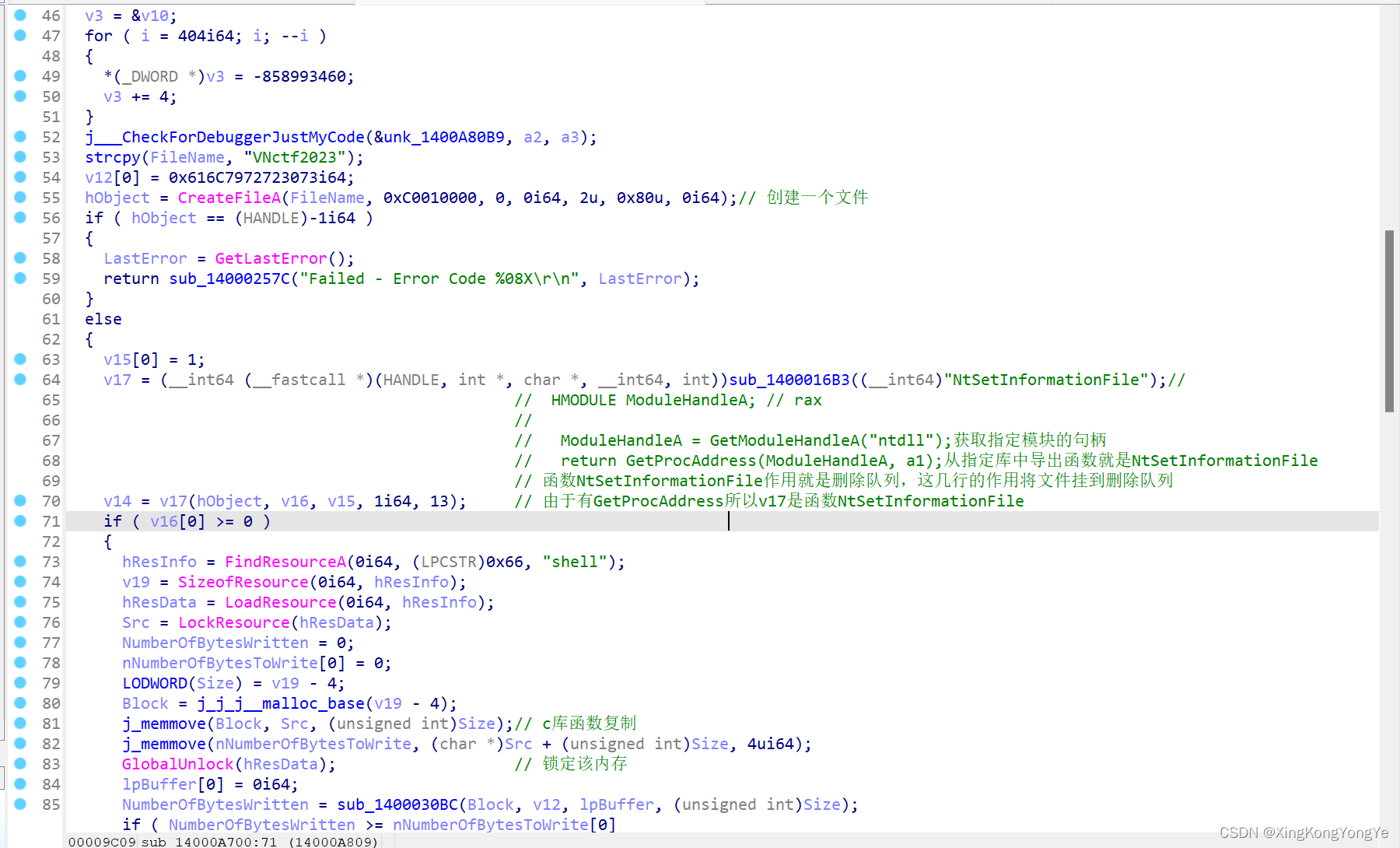Toggle breakpoint dot on line 52

click(20, 136)
